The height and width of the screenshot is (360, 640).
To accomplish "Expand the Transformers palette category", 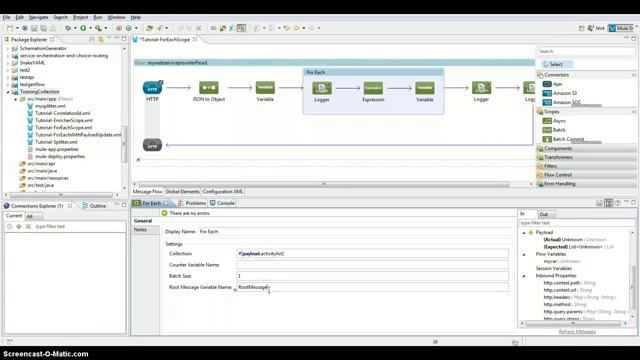I will click(586, 157).
